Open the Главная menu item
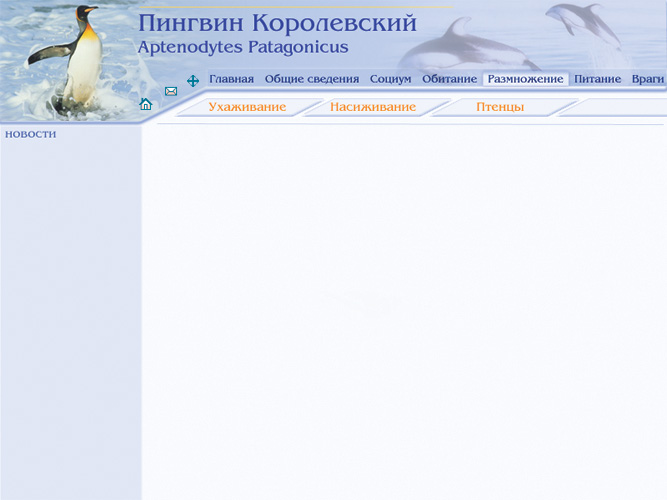 coord(231,79)
